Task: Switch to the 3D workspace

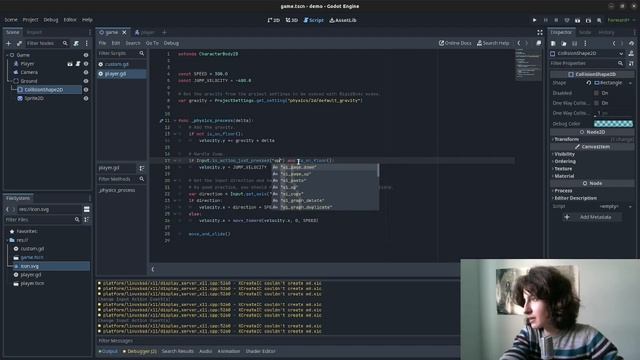Action: [292, 20]
